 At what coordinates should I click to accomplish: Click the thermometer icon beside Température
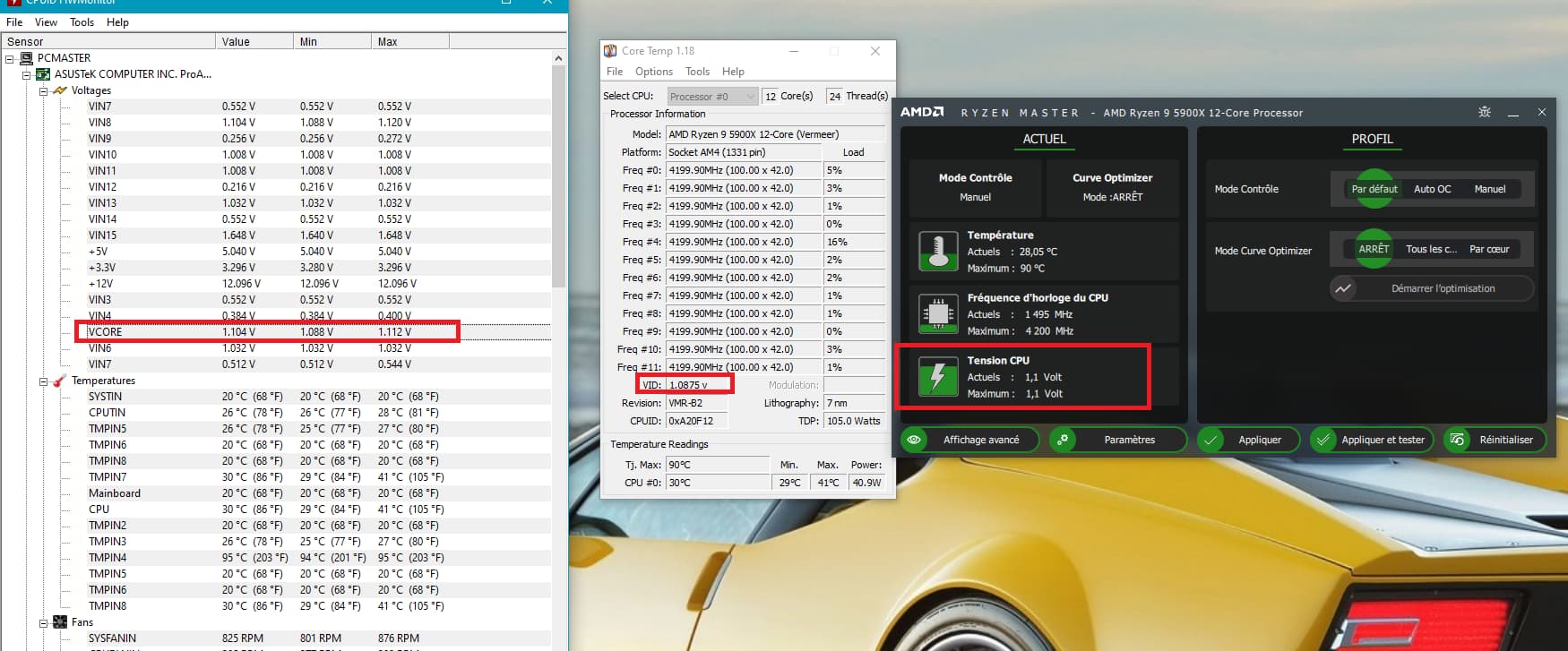(x=938, y=251)
